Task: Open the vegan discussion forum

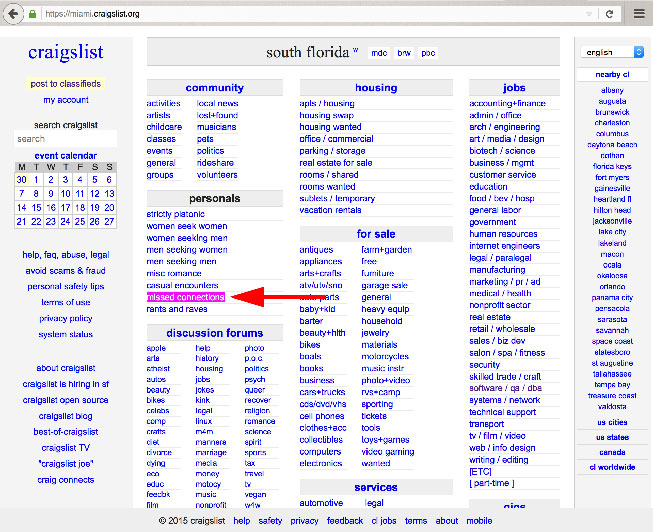Action: point(255,495)
